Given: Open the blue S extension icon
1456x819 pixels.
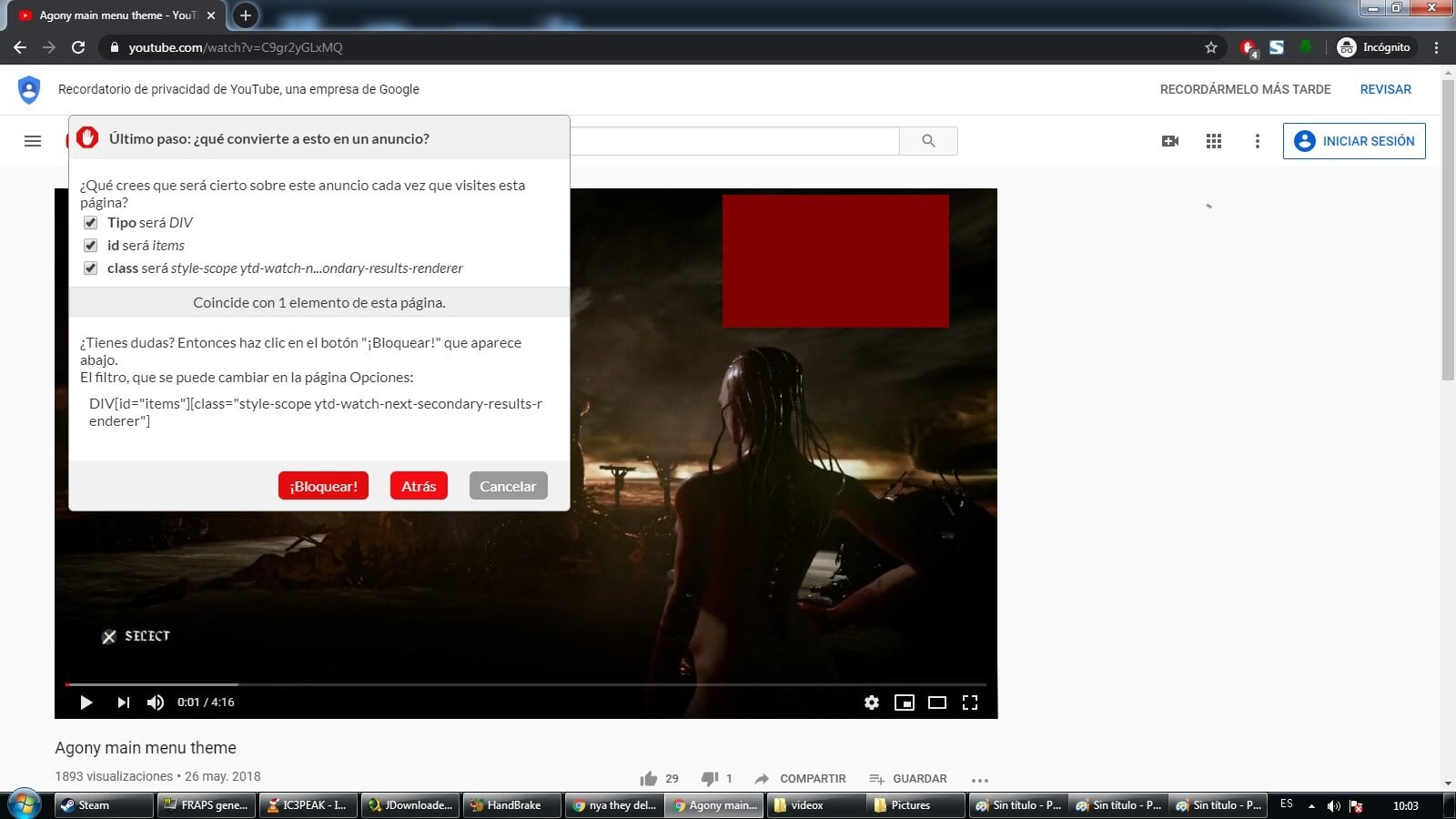Looking at the screenshot, I should click(1277, 47).
